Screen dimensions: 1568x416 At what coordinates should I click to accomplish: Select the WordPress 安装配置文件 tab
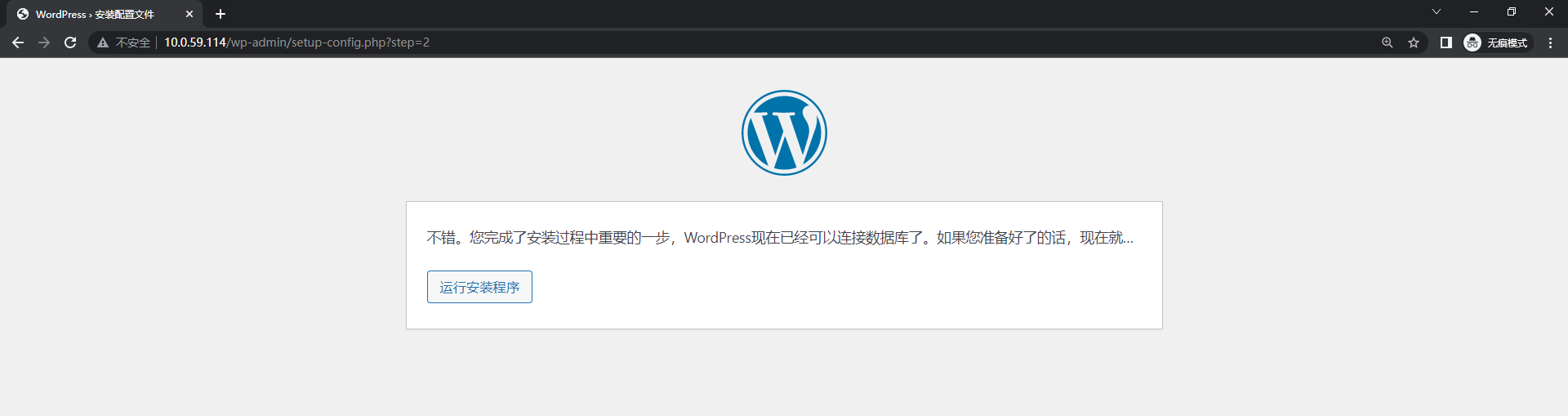click(x=105, y=14)
